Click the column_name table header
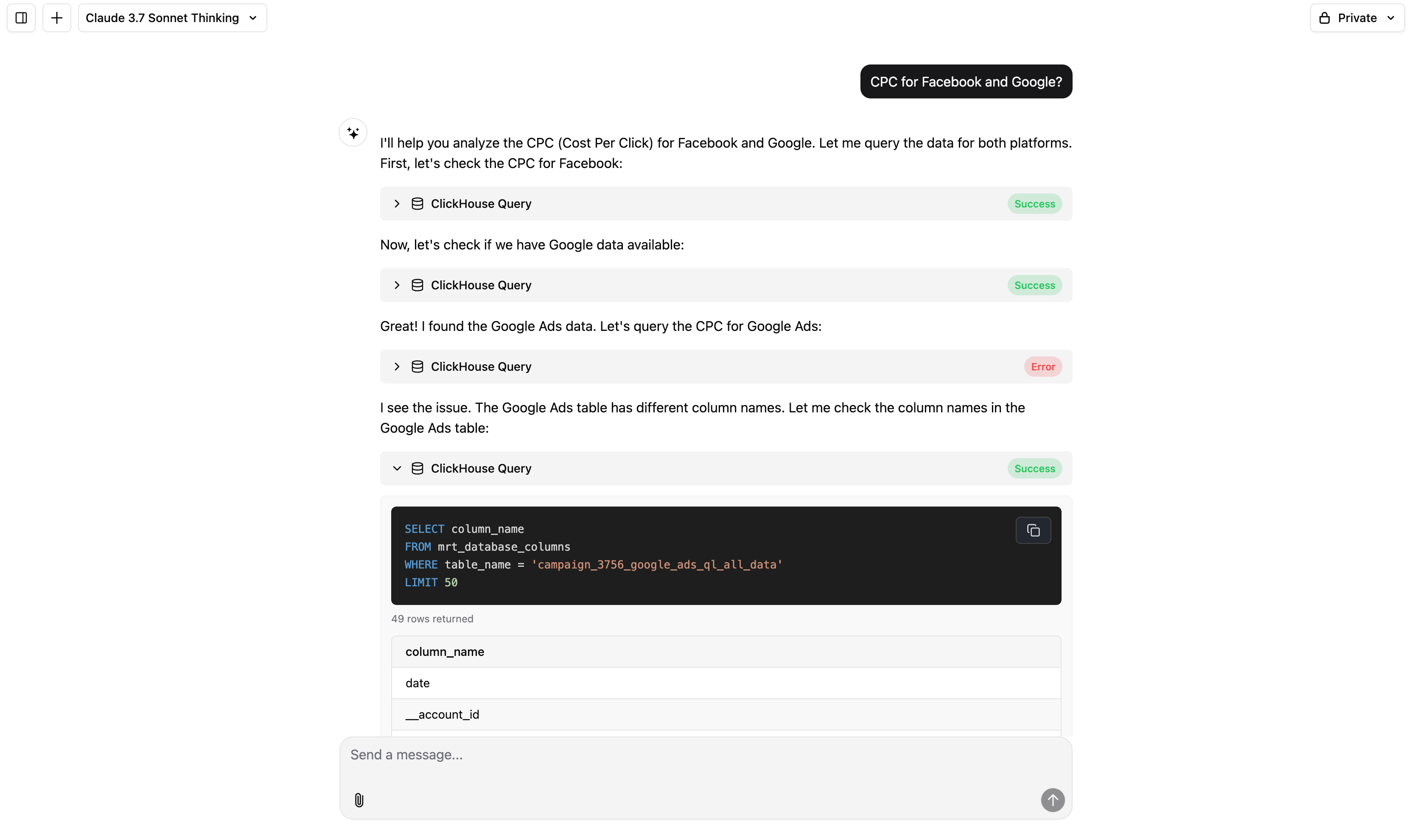Image resolution: width=1412 pixels, height=840 pixels. 445,652
